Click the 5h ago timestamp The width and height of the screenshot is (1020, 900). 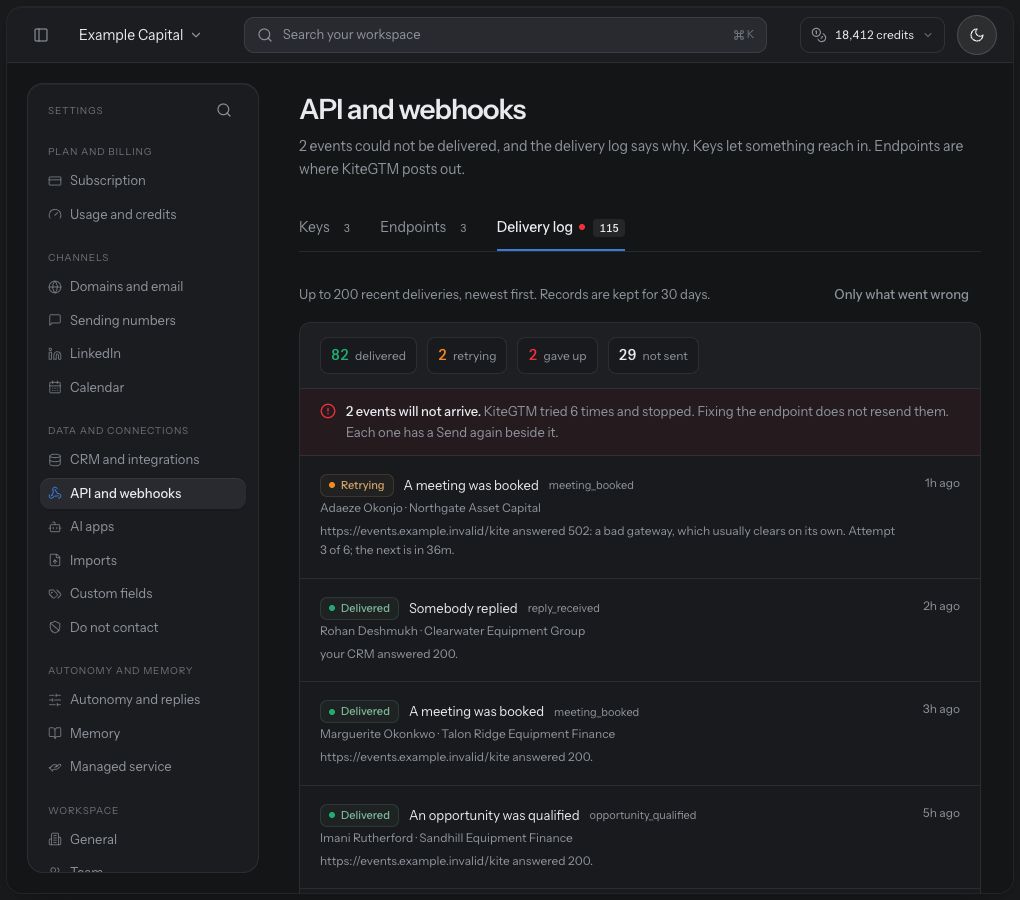[941, 814]
